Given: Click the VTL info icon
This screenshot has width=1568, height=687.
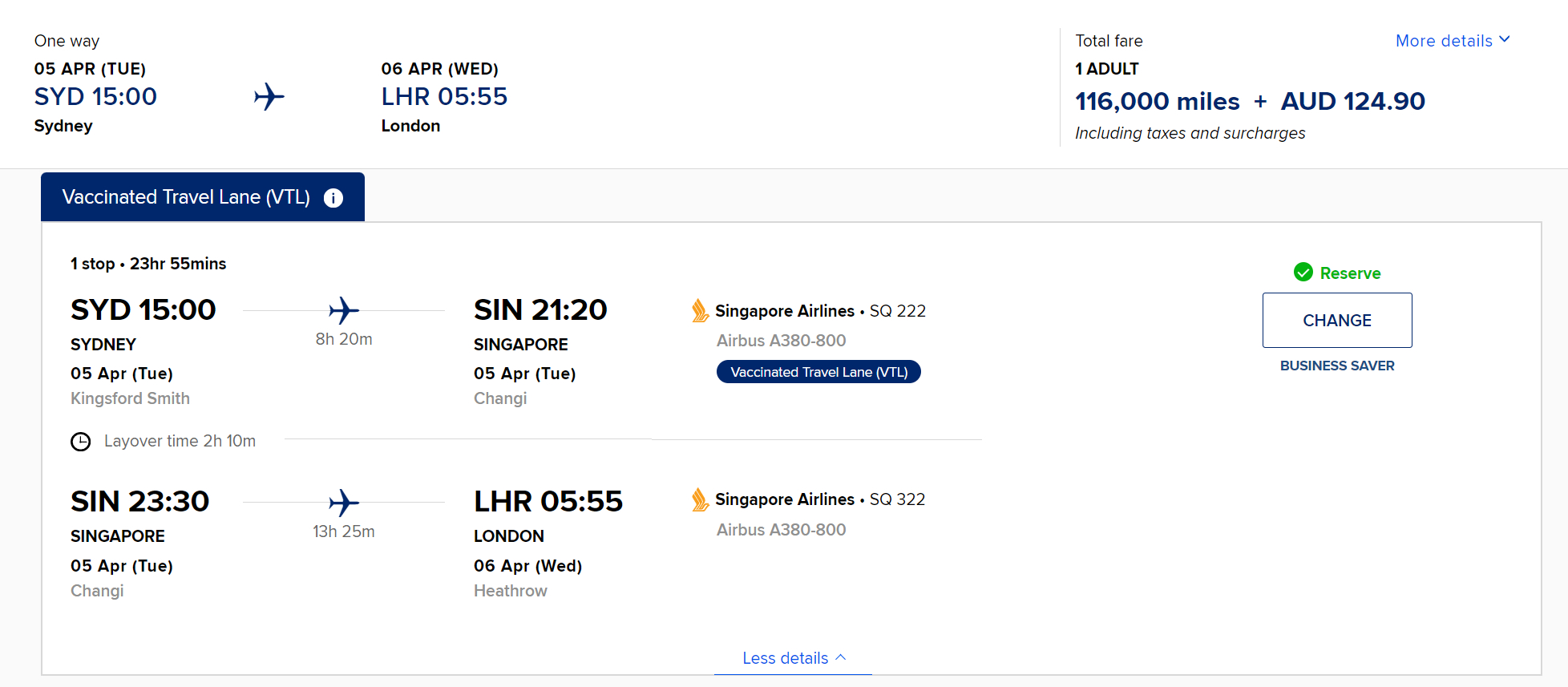Looking at the screenshot, I should 333,198.
